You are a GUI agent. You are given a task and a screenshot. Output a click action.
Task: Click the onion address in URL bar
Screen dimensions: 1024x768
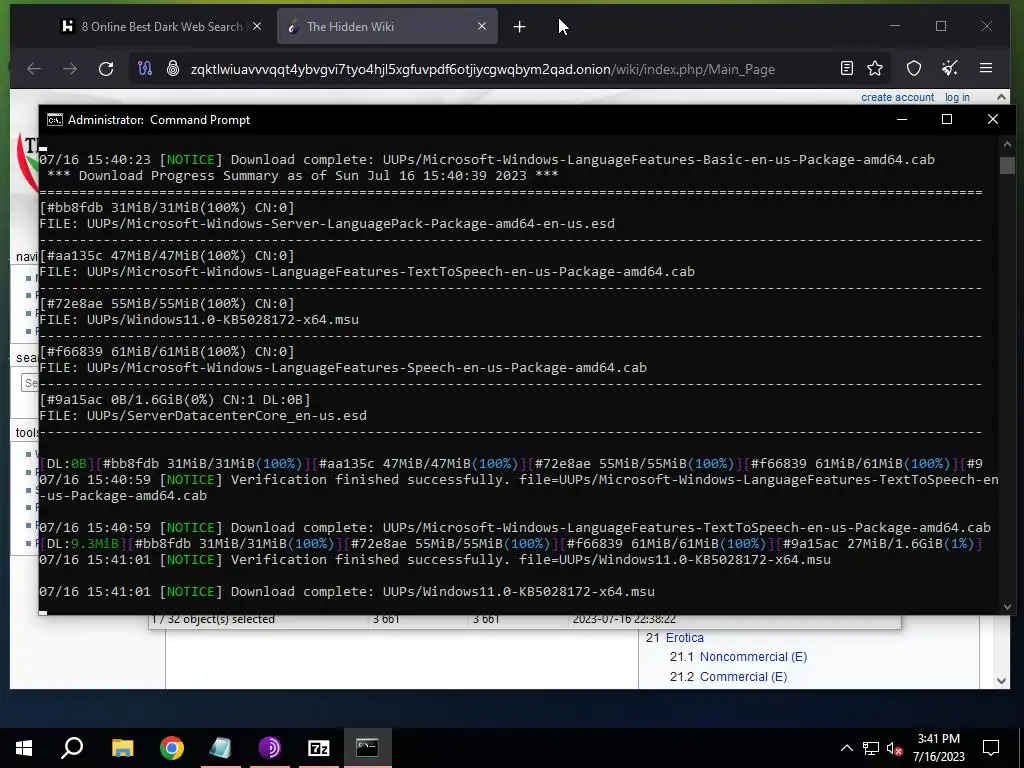click(x=483, y=69)
